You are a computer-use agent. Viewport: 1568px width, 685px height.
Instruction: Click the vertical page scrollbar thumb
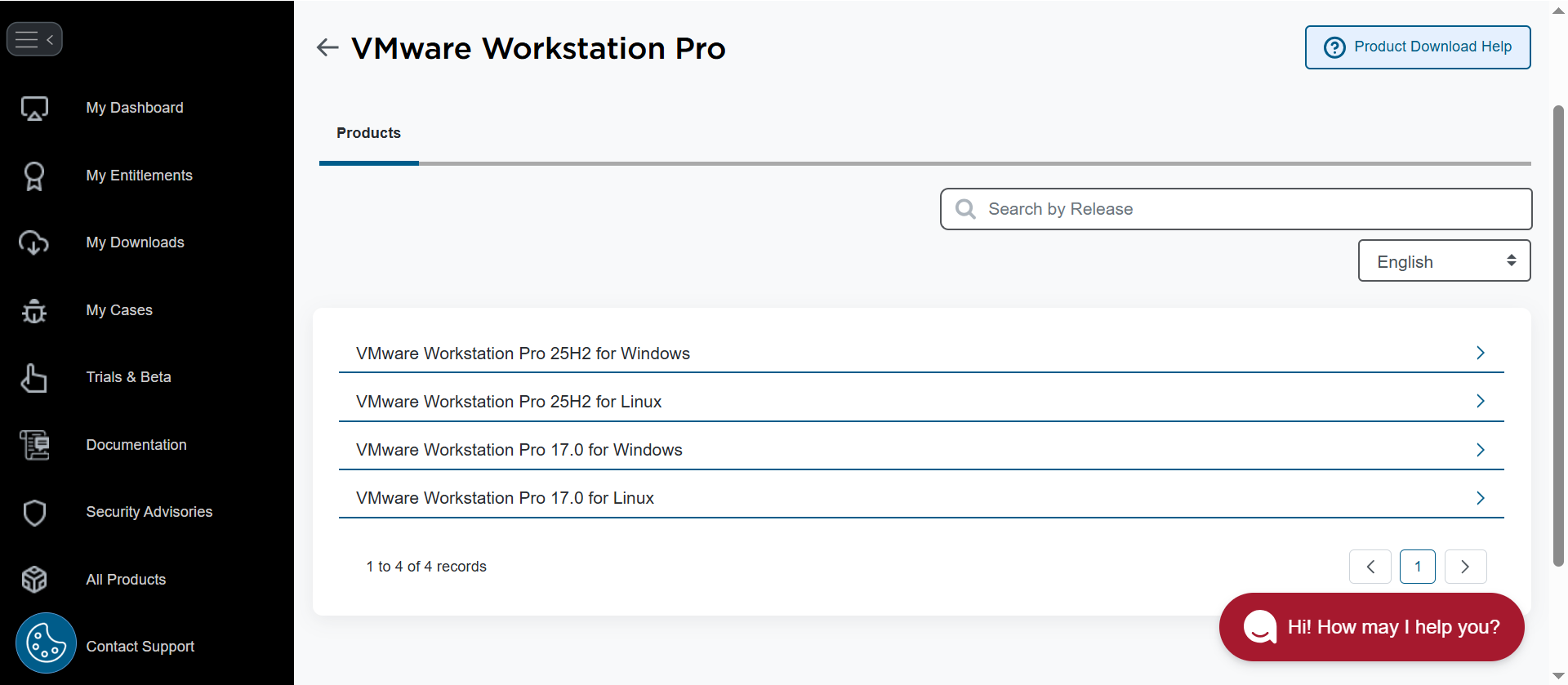1558,336
